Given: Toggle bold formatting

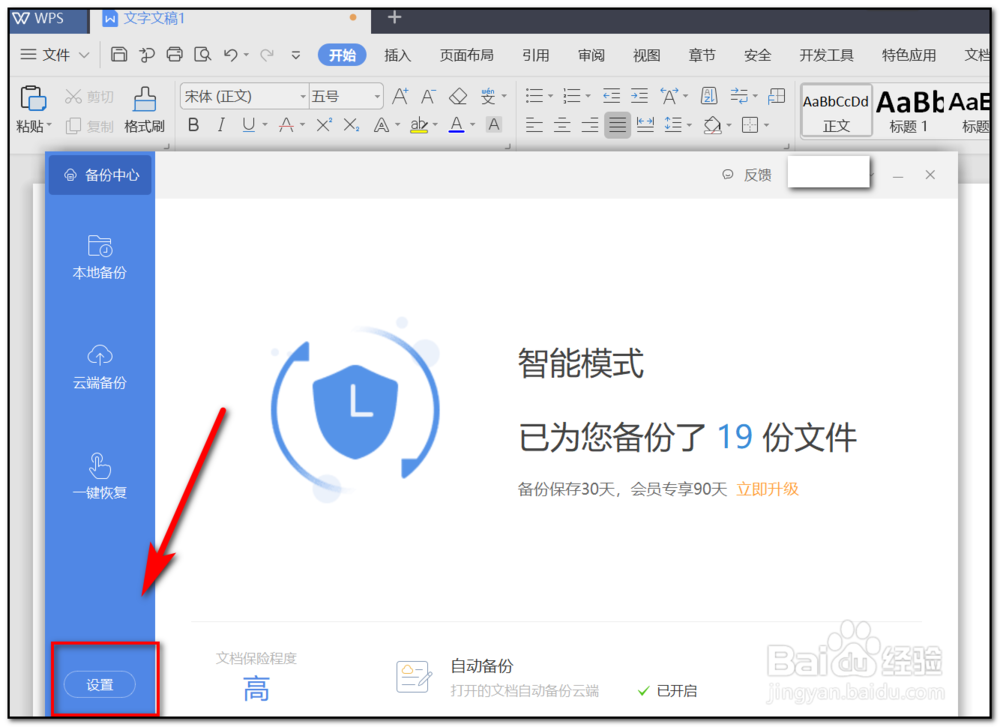Looking at the screenshot, I should tap(193, 125).
